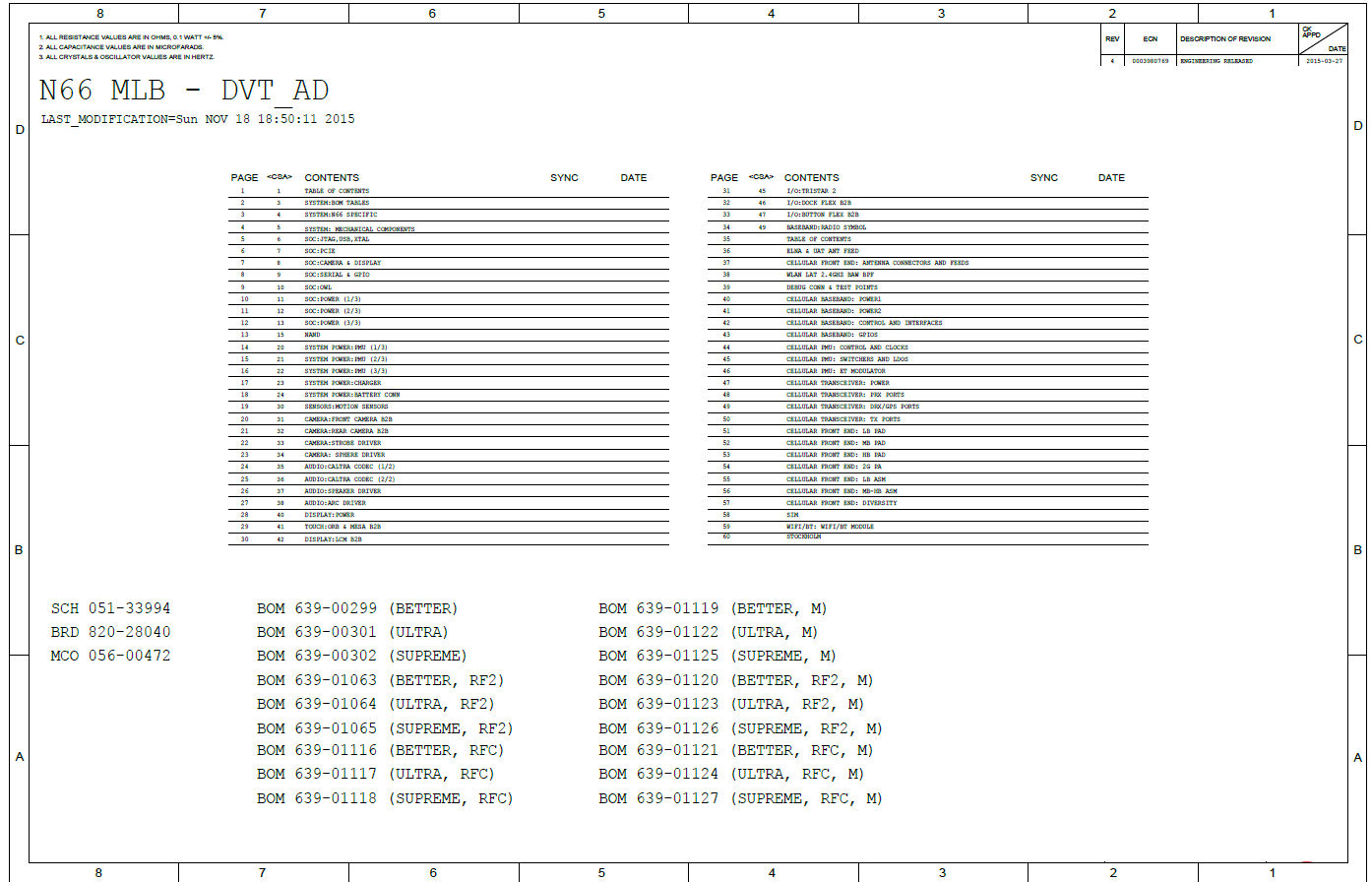This screenshot has width=1372, height=882.
Task: Select BOM 639-01127 (SUPREME, RFC, M)
Action: [740, 798]
